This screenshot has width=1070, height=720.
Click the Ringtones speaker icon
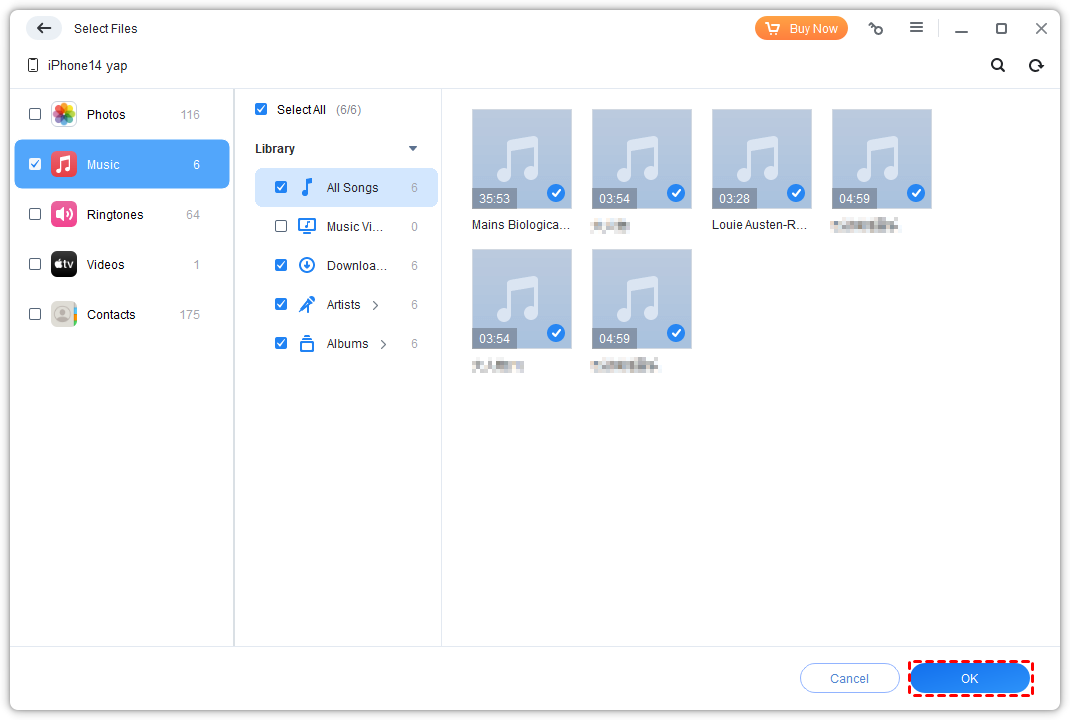click(64, 214)
